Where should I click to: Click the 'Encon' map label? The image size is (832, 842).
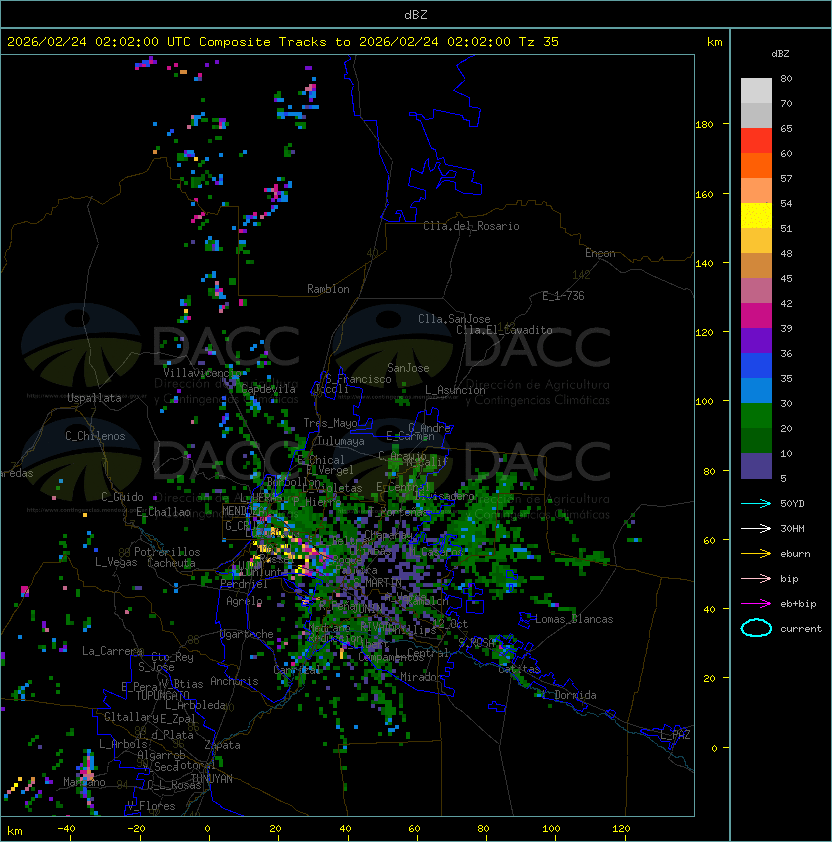(x=600, y=253)
